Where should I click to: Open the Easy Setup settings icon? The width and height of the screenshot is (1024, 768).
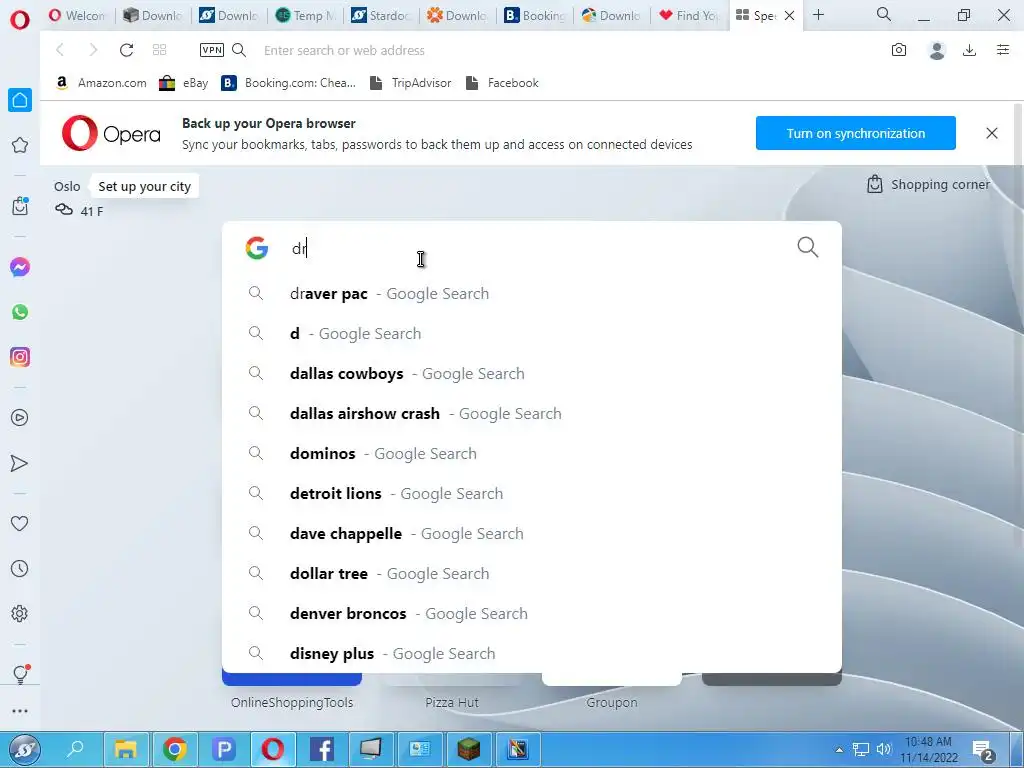pos(1003,50)
